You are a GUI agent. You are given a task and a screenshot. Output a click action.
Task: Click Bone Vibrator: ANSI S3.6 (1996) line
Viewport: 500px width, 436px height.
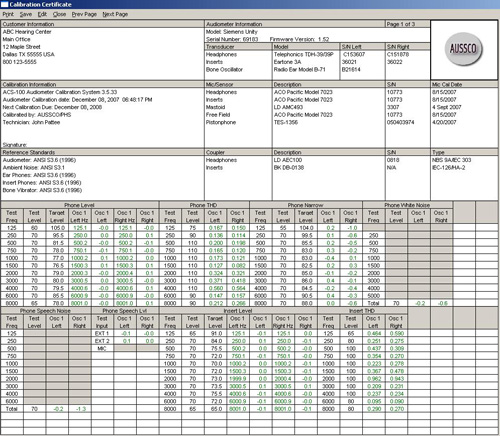point(42,190)
